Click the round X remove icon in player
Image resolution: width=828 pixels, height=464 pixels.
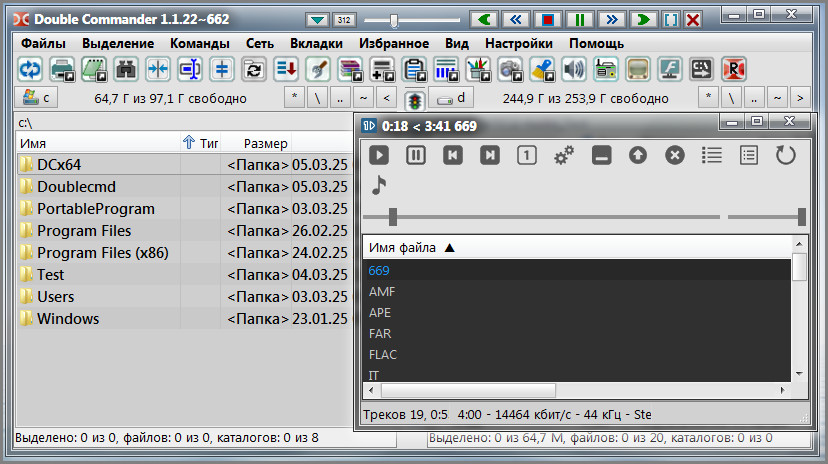(675, 155)
